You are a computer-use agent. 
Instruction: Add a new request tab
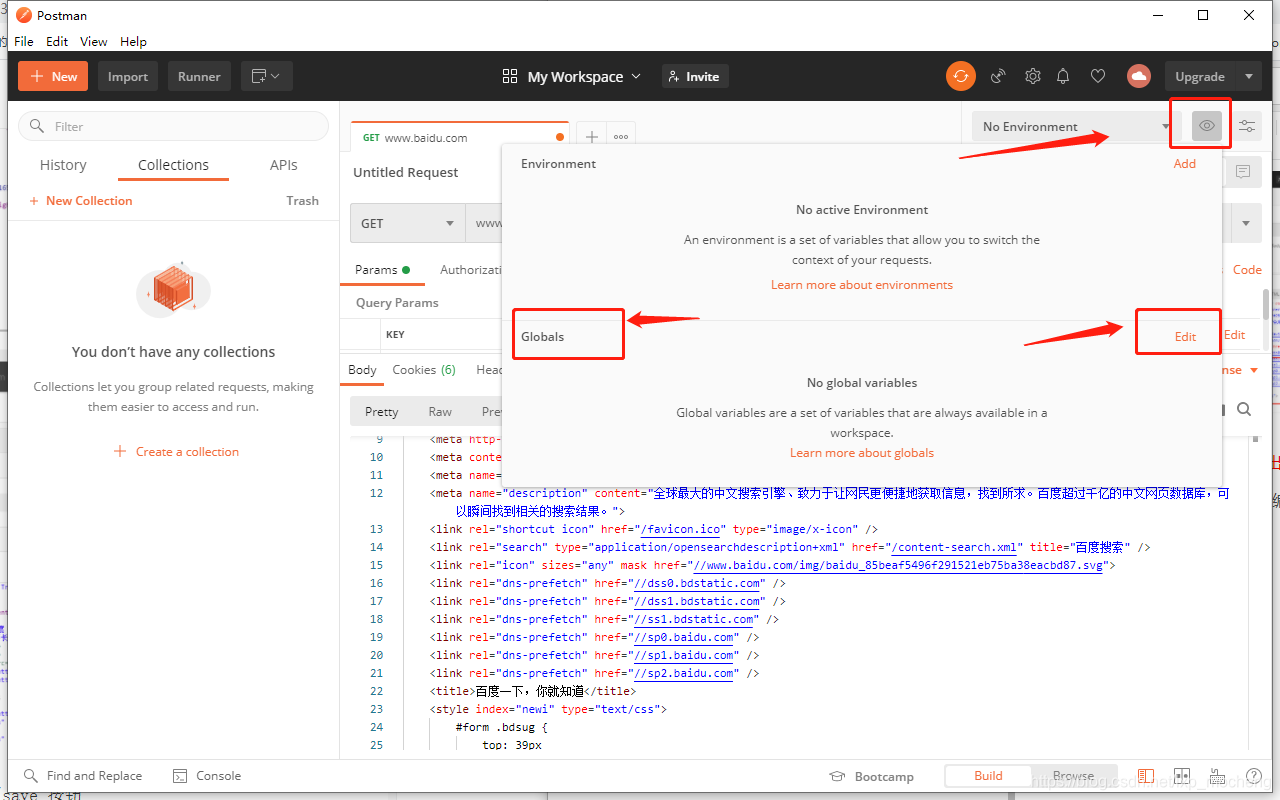point(591,137)
